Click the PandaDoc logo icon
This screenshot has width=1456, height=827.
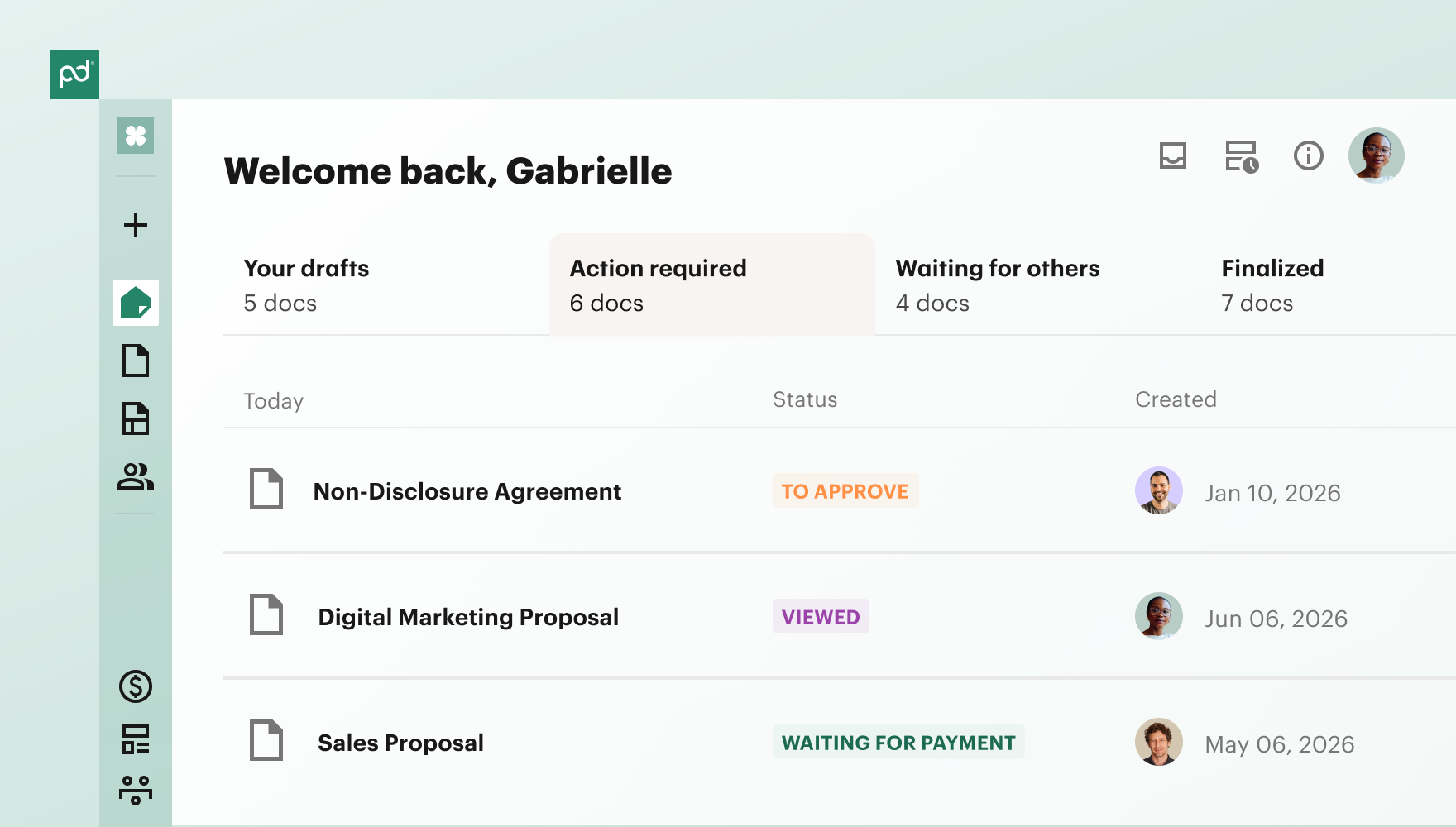pos(74,74)
